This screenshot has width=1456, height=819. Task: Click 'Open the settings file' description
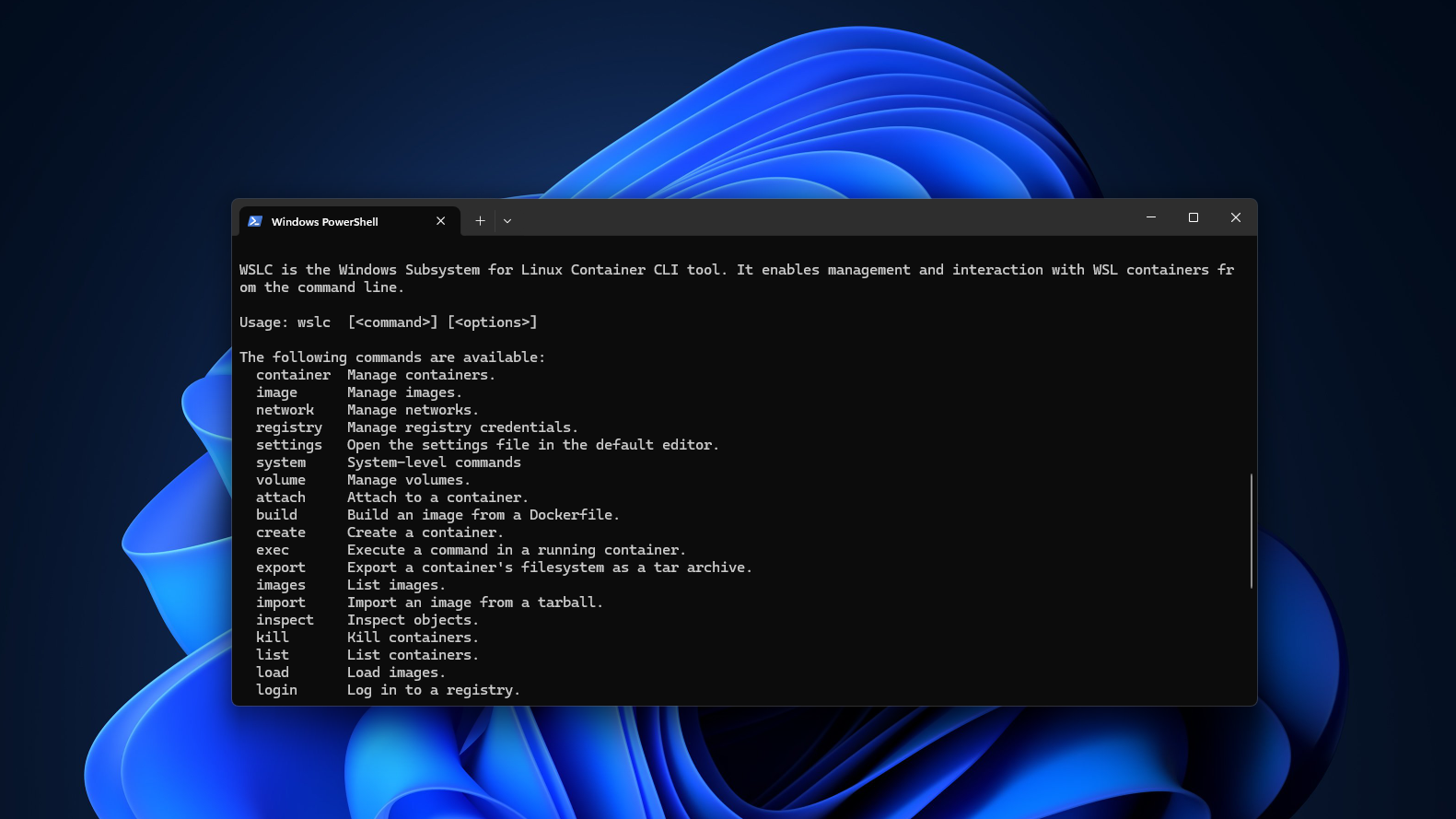click(533, 445)
